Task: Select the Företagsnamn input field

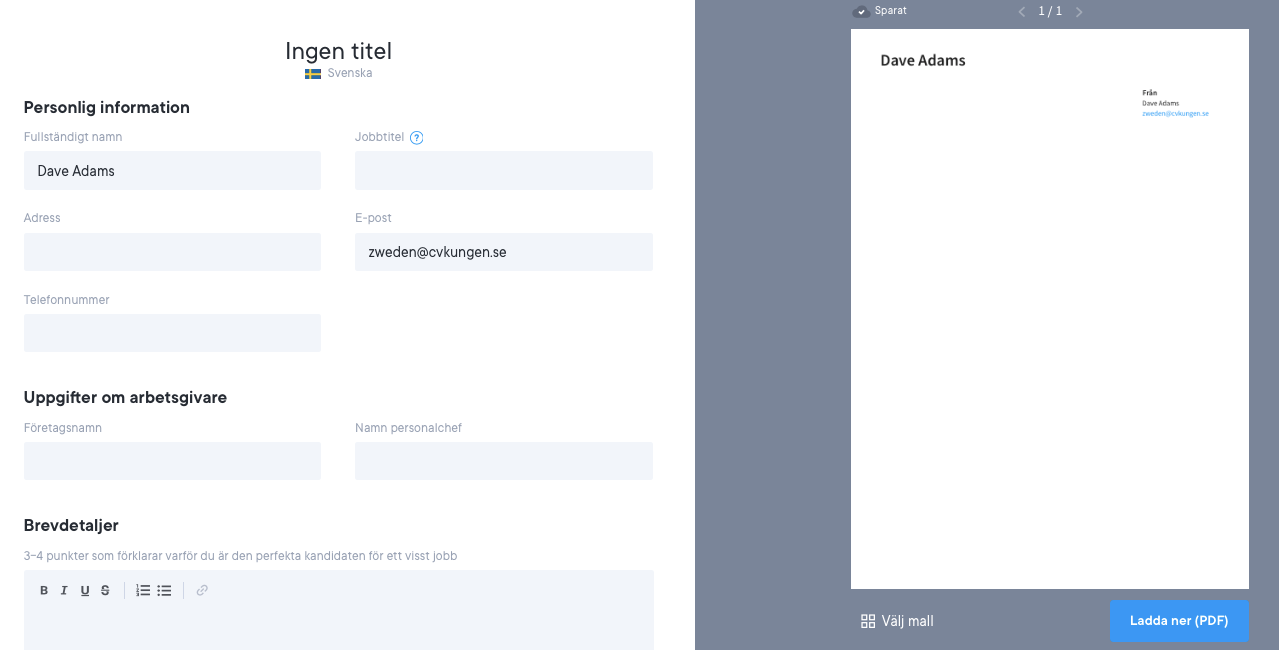Action: (172, 461)
